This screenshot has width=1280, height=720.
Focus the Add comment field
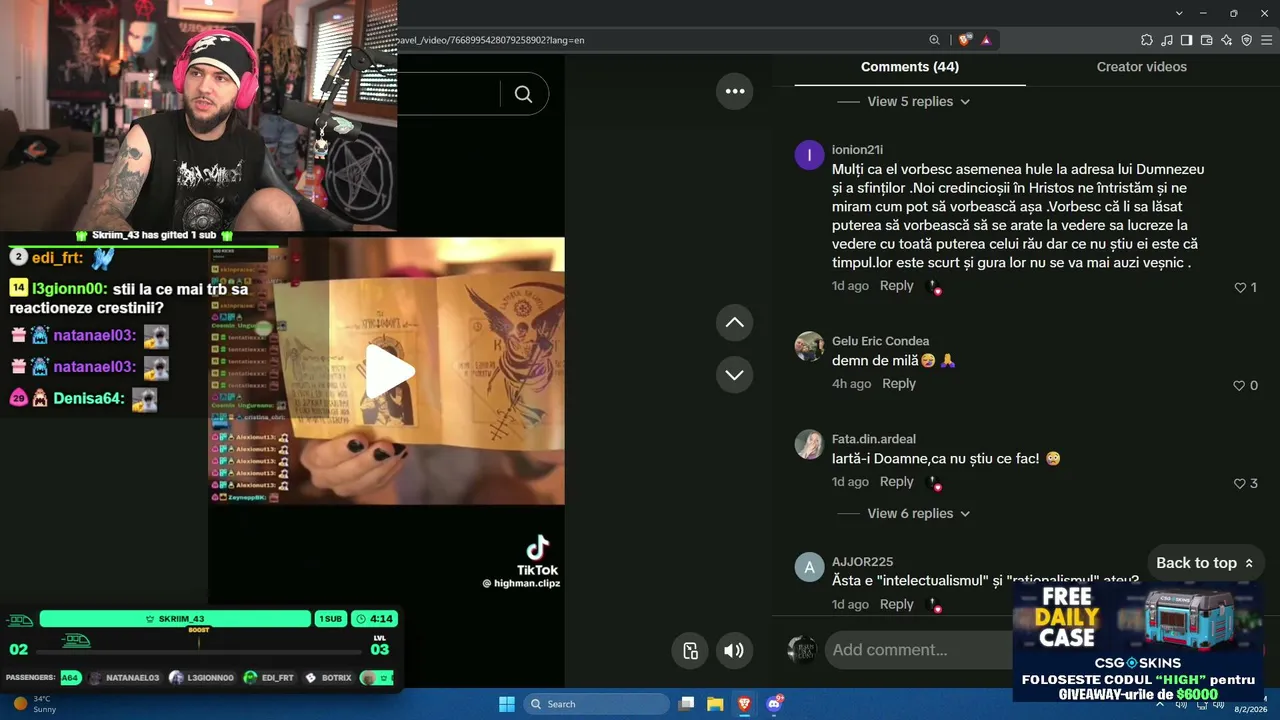click(920, 650)
